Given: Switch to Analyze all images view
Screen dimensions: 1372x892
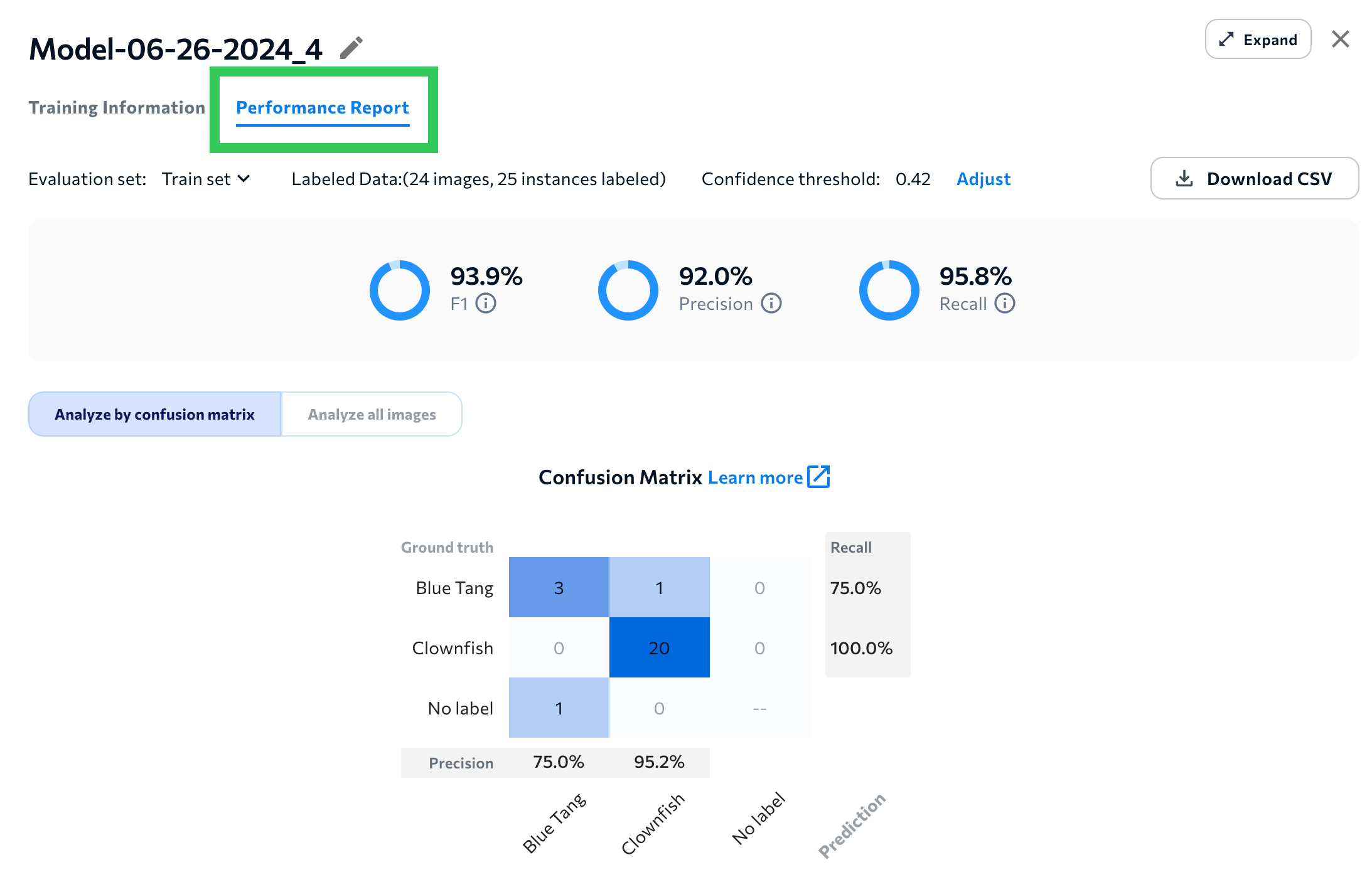Looking at the screenshot, I should (372, 414).
